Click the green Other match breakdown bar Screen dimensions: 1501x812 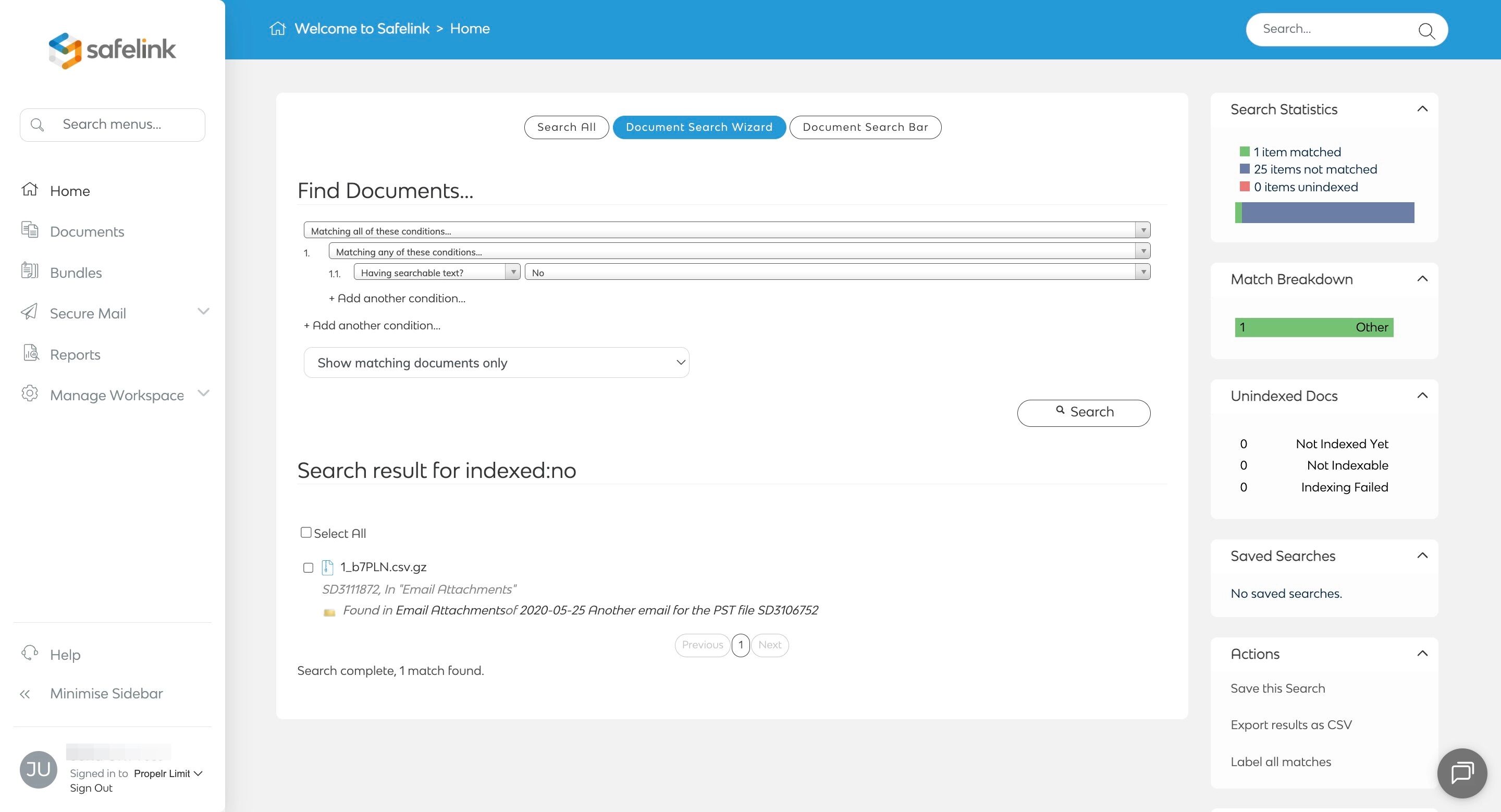[1313, 327]
